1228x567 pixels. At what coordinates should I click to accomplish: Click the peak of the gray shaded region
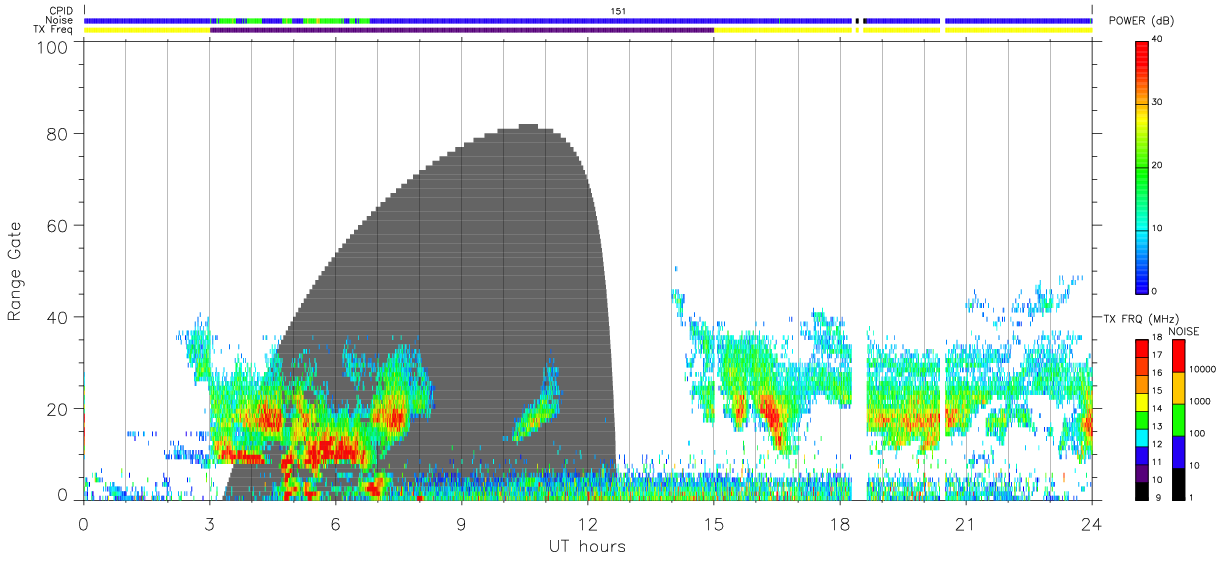528,127
